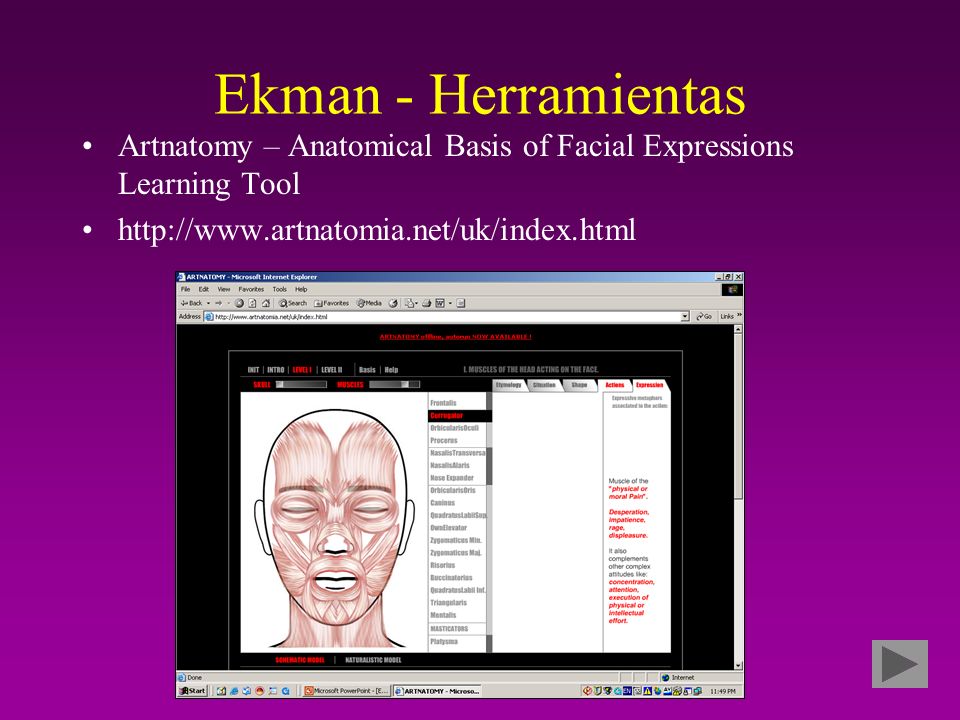
Task: Click the History toolbar icon
Action: pos(393,303)
